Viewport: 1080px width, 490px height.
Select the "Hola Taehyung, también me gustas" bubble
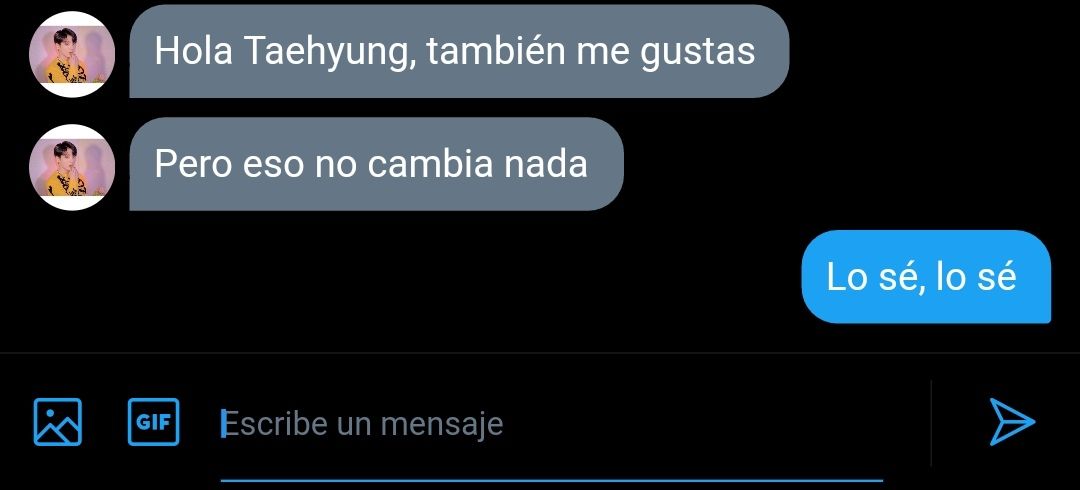tap(459, 51)
